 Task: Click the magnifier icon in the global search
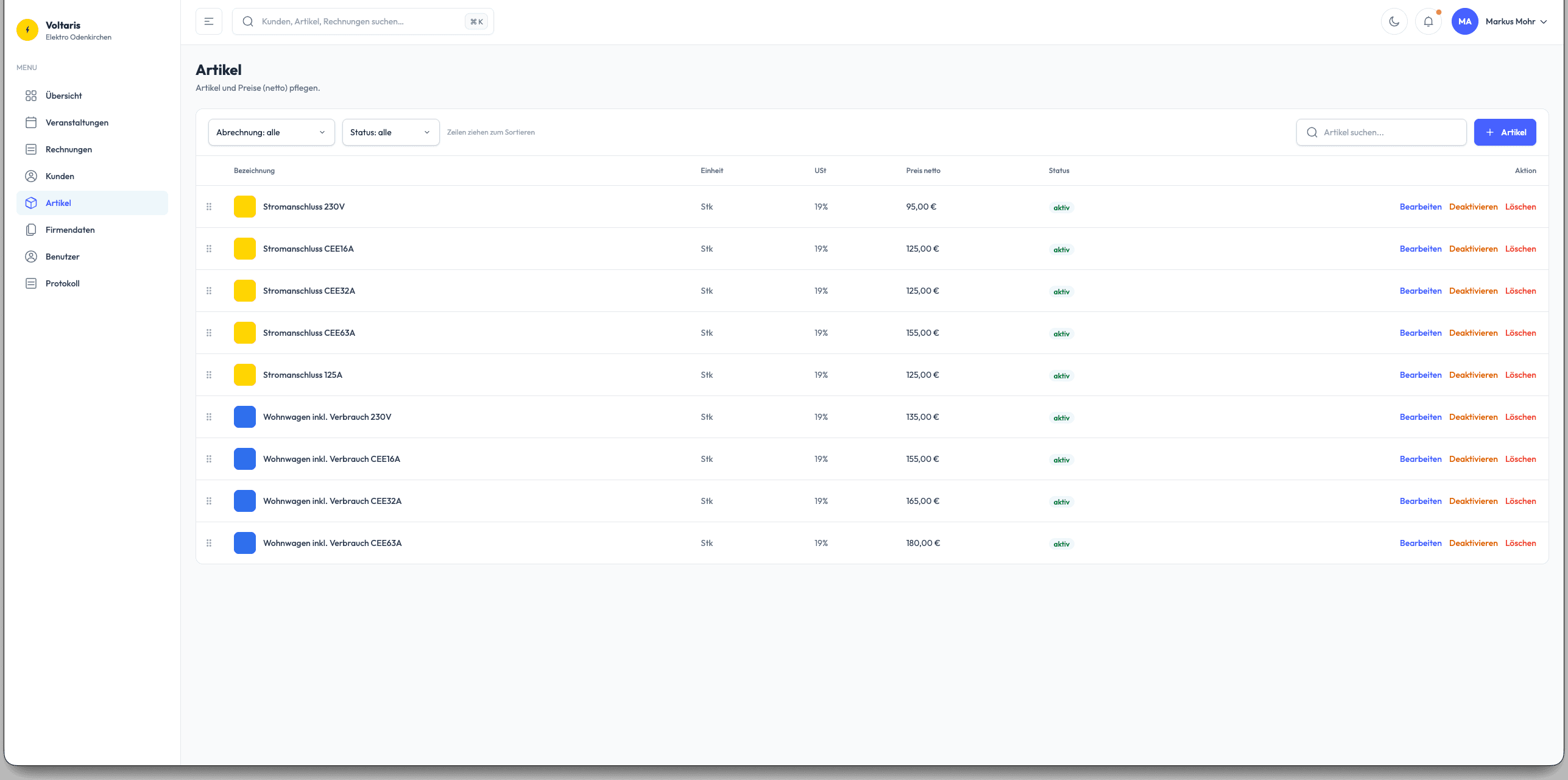click(248, 21)
